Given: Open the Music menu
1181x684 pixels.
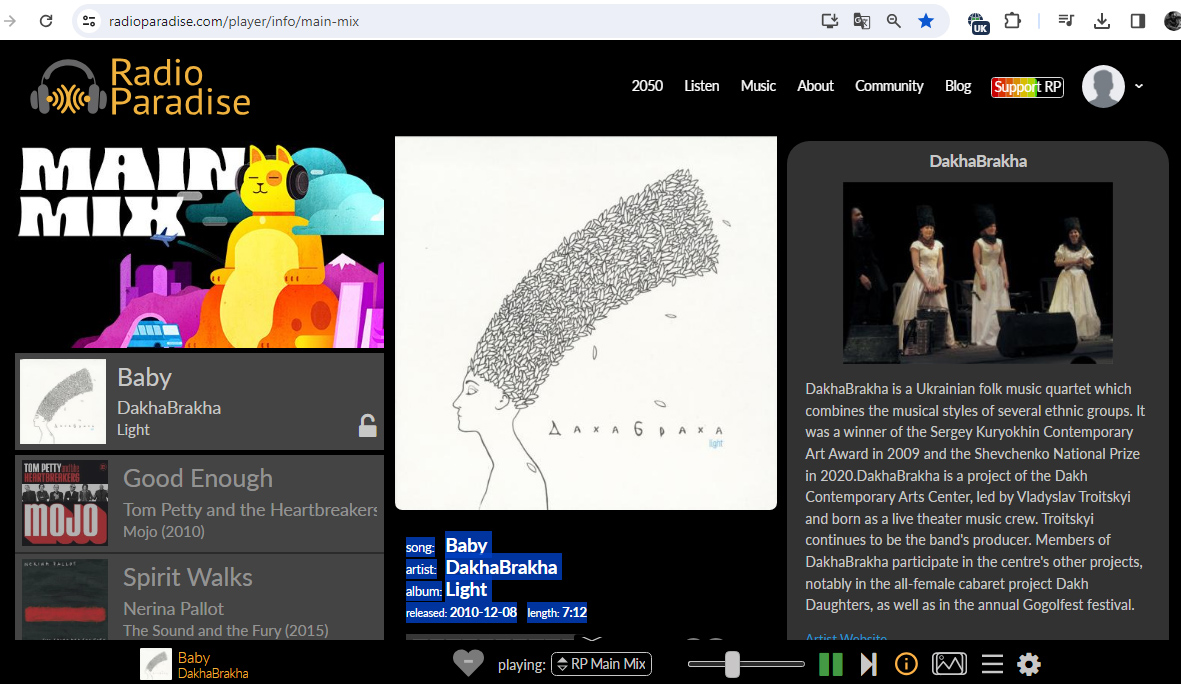Looking at the screenshot, I should 758,86.
